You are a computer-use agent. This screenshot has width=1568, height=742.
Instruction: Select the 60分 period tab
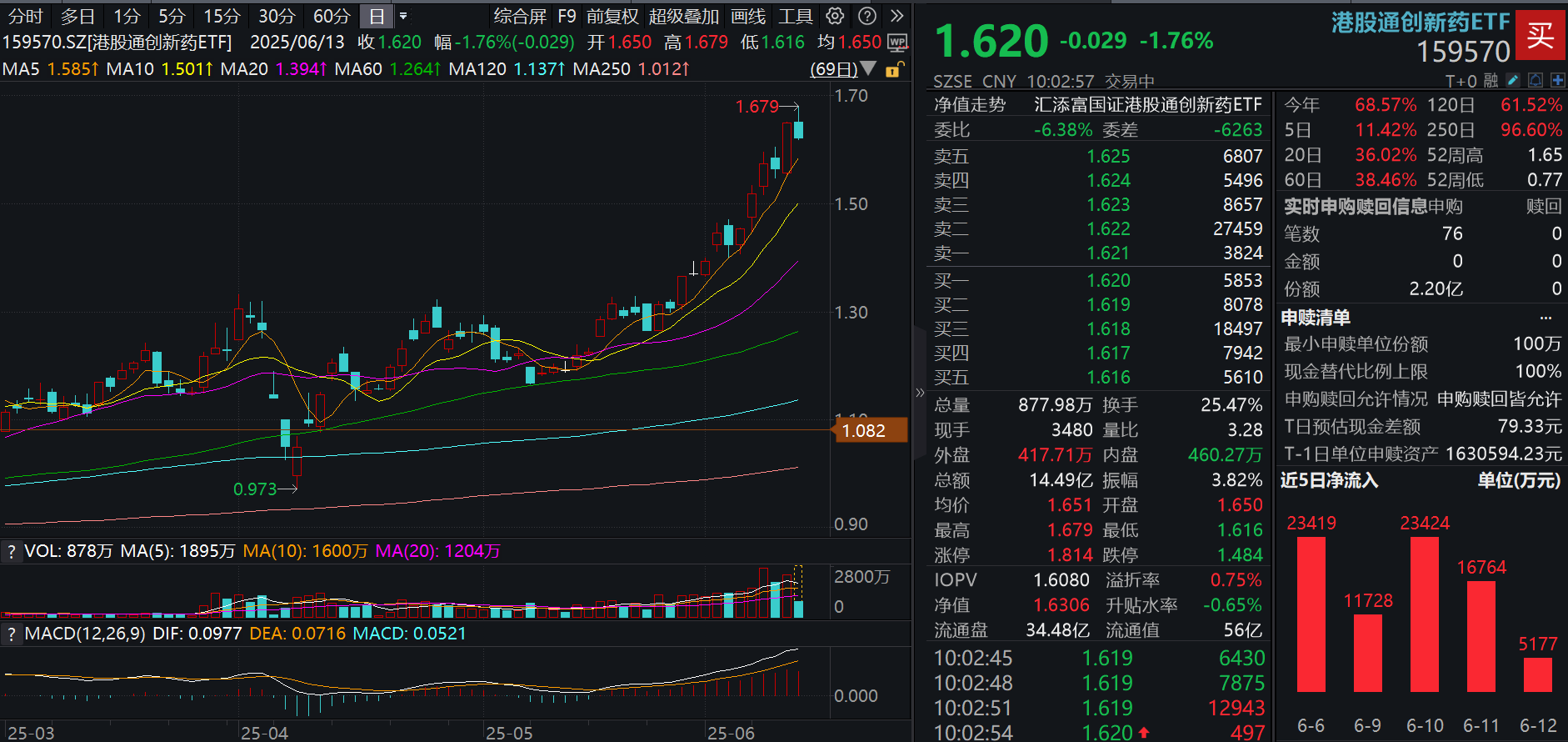pyautogui.click(x=331, y=16)
